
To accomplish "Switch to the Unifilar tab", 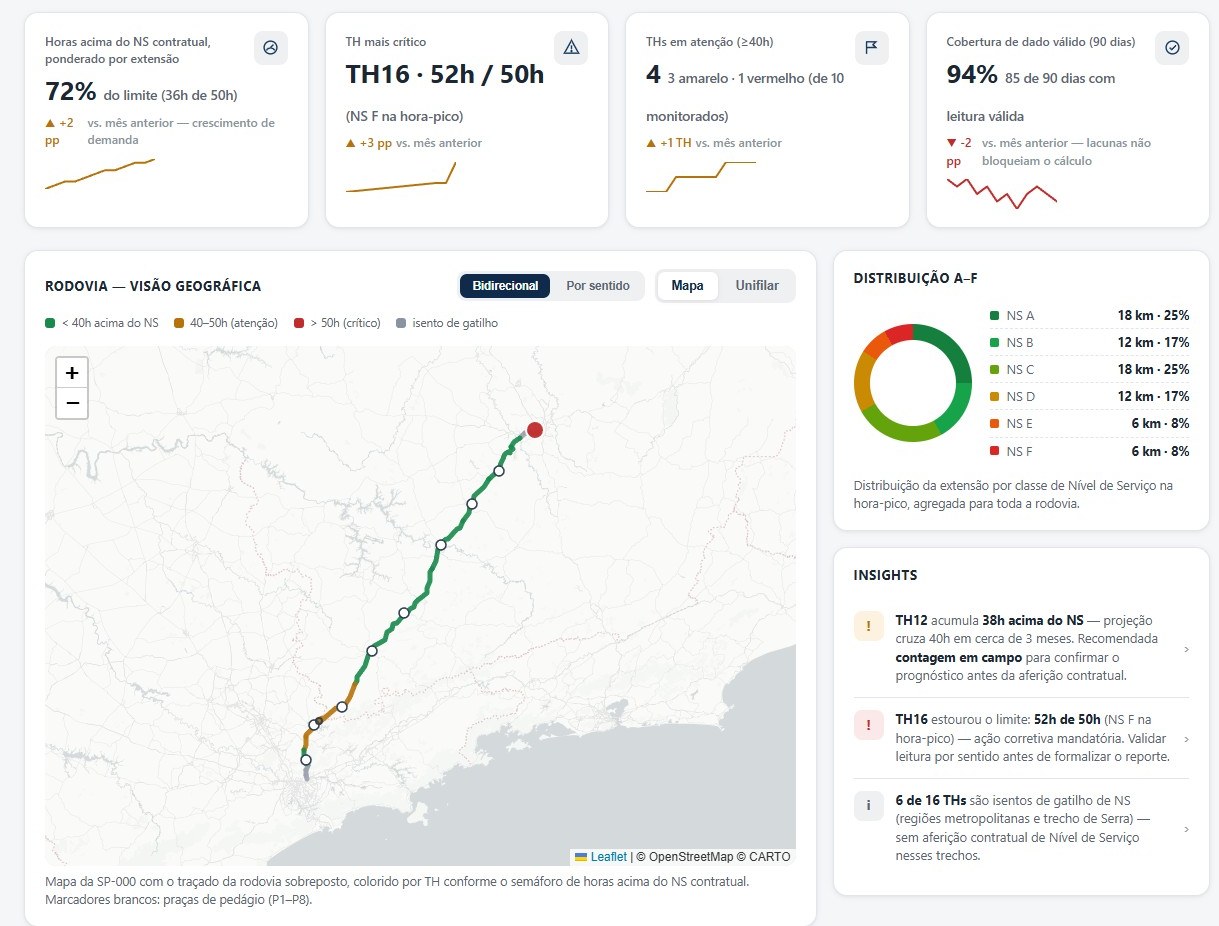I will (x=757, y=286).
